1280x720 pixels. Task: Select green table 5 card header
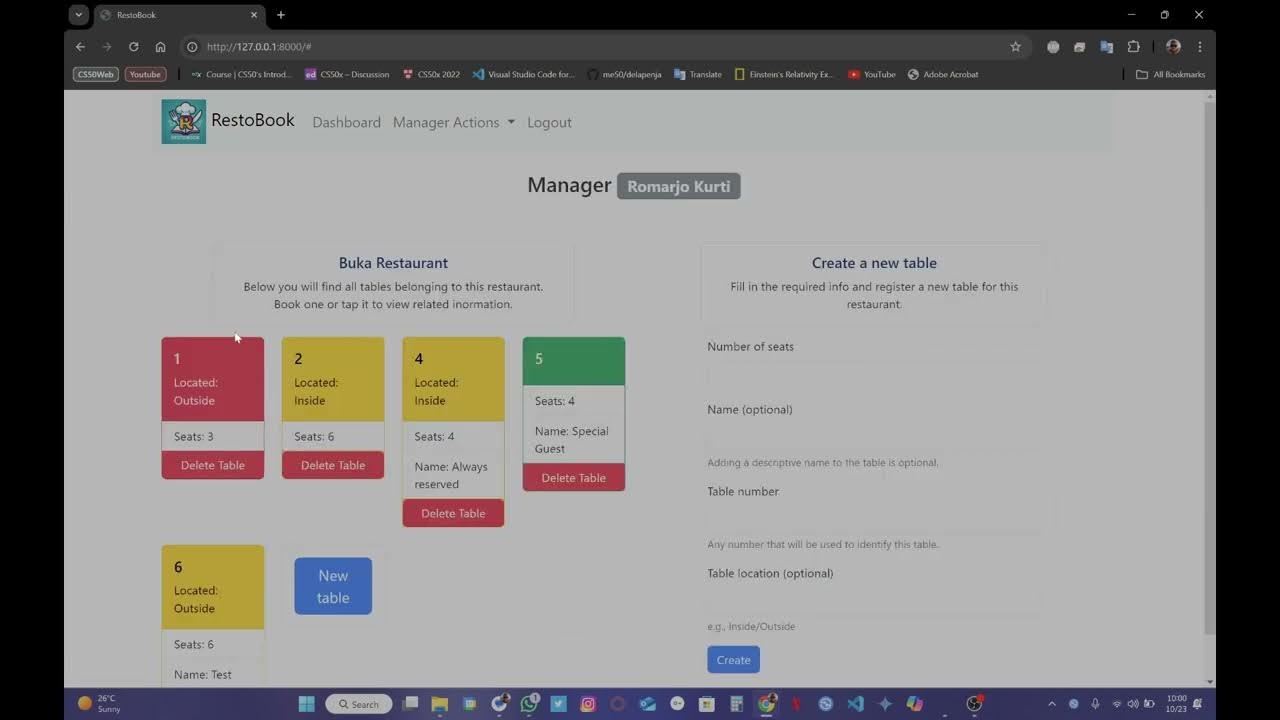point(574,361)
